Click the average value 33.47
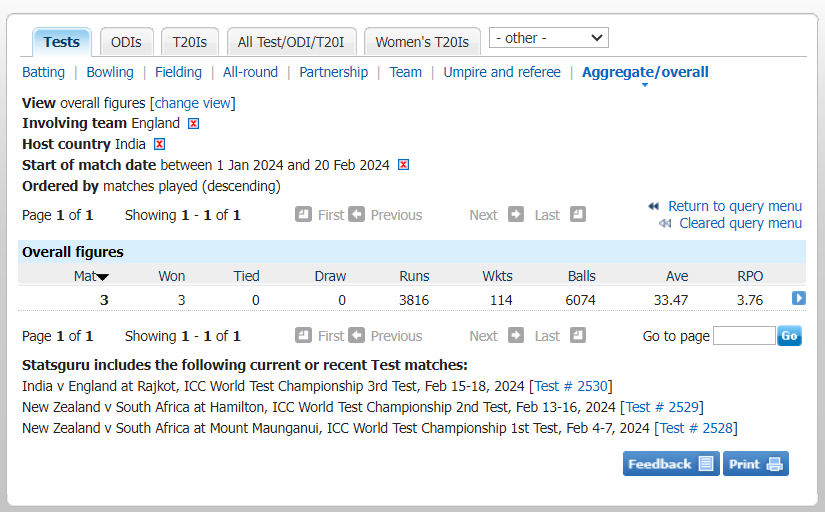This screenshot has width=825, height=512. click(x=671, y=300)
